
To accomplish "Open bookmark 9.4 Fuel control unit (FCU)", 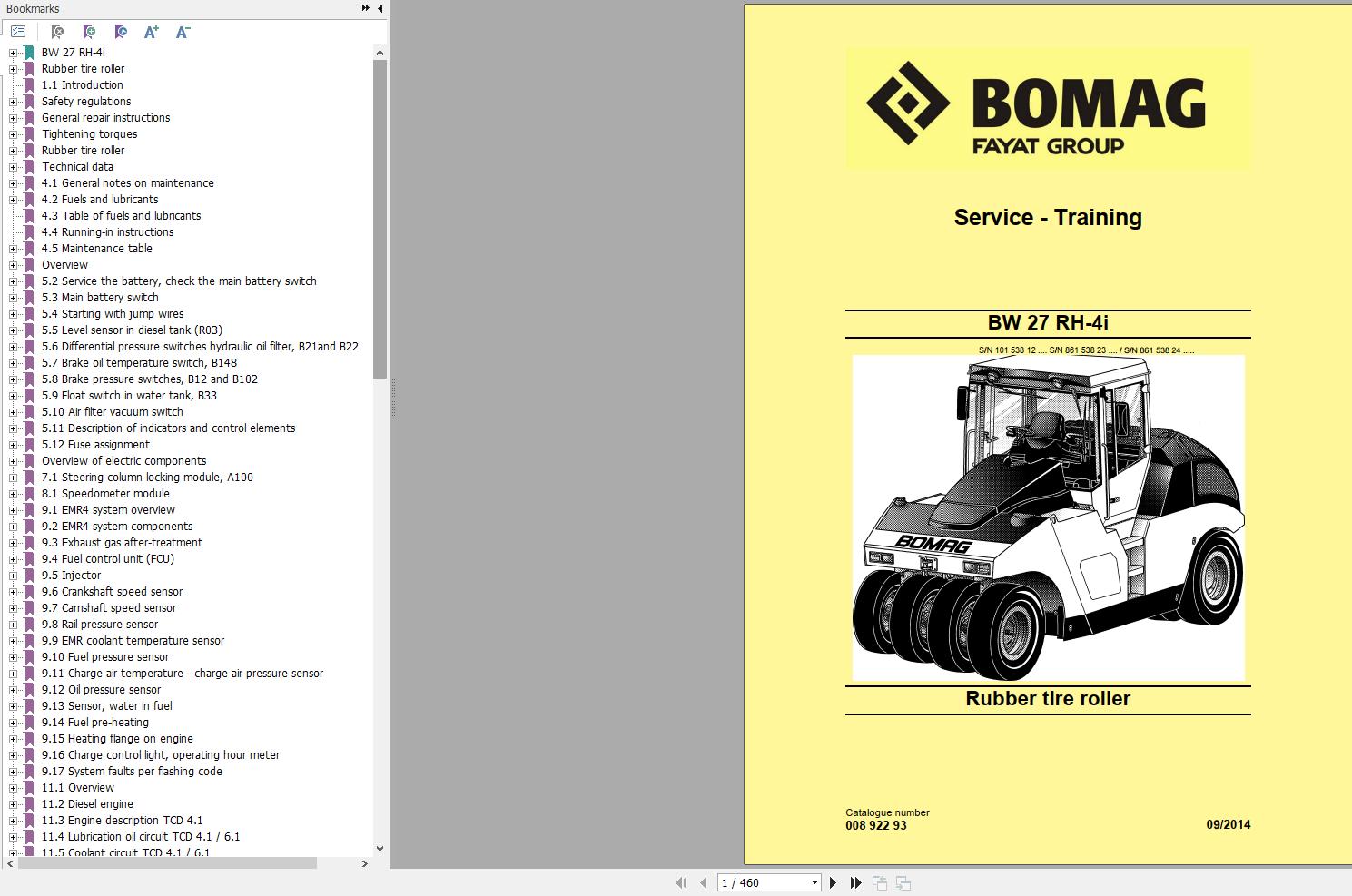I will point(108,559).
